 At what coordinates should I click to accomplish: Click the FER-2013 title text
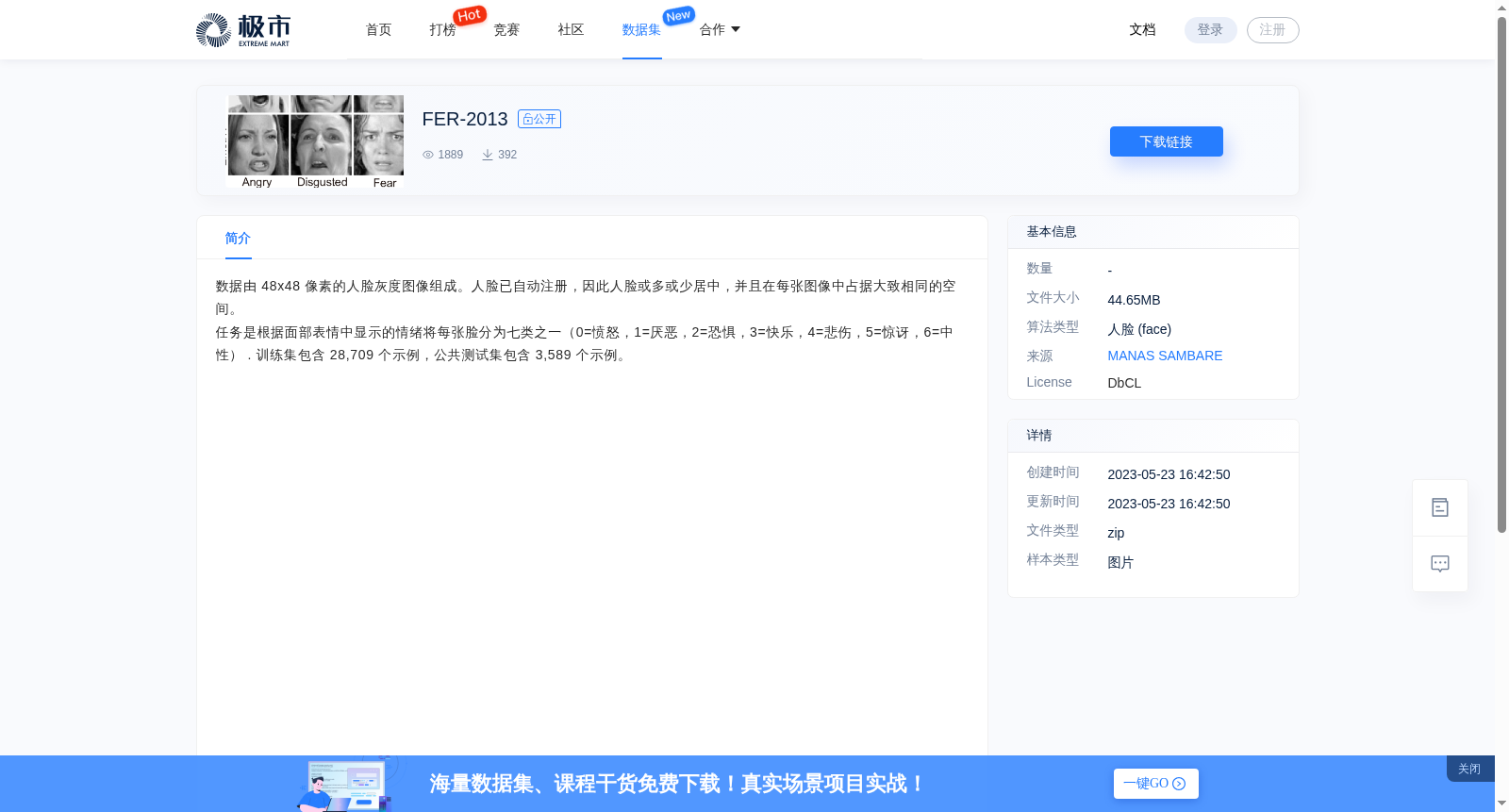click(x=465, y=119)
